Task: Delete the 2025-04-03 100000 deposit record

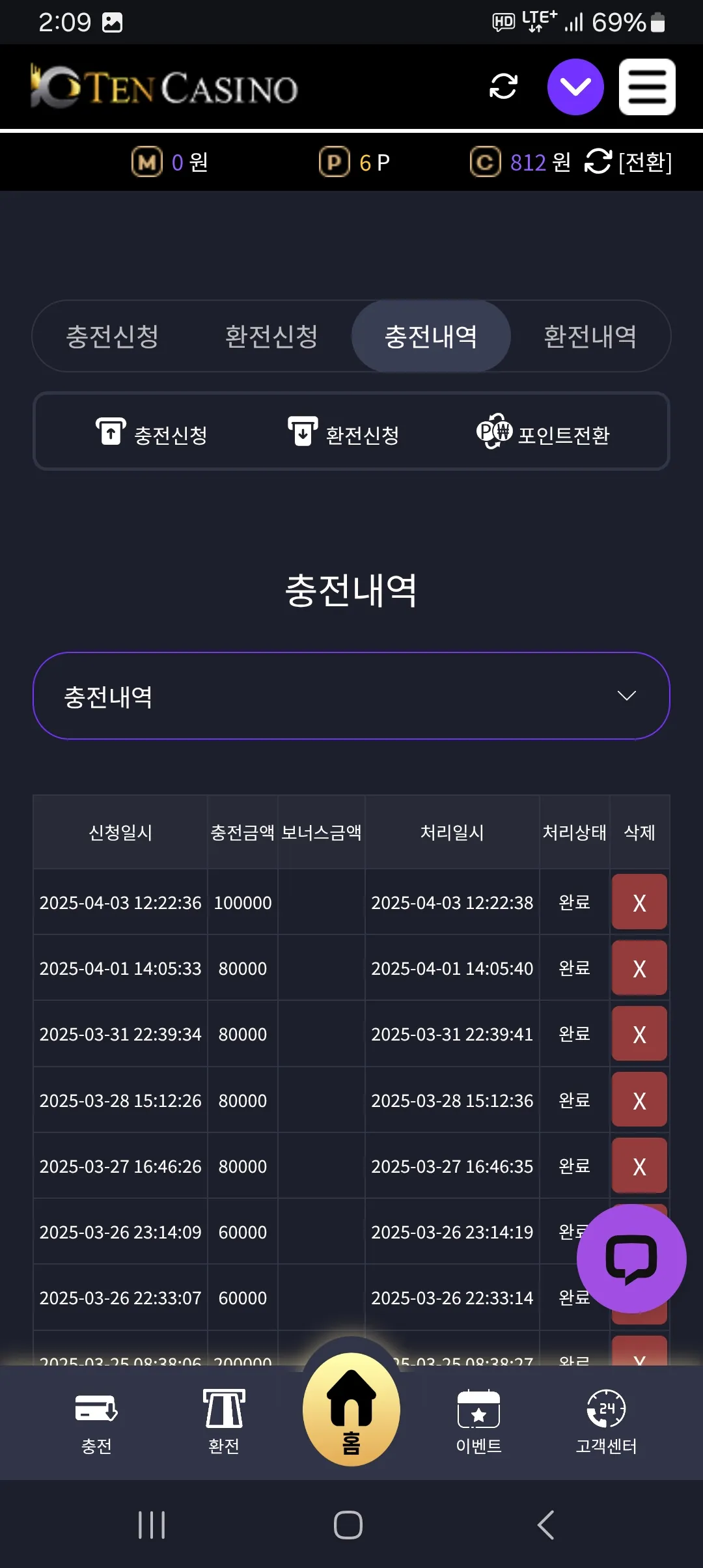Action: [x=639, y=902]
